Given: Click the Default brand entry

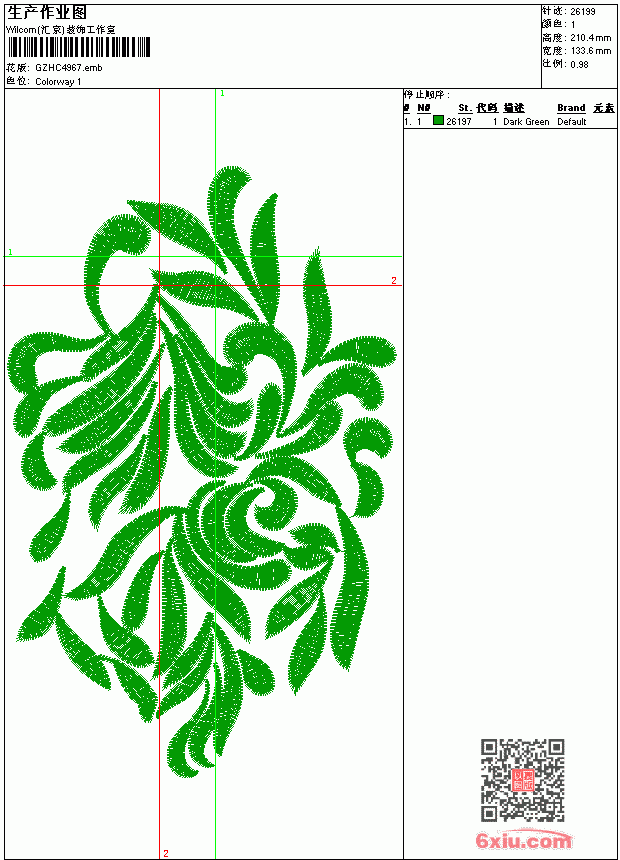Looking at the screenshot, I should pos(572,122).
